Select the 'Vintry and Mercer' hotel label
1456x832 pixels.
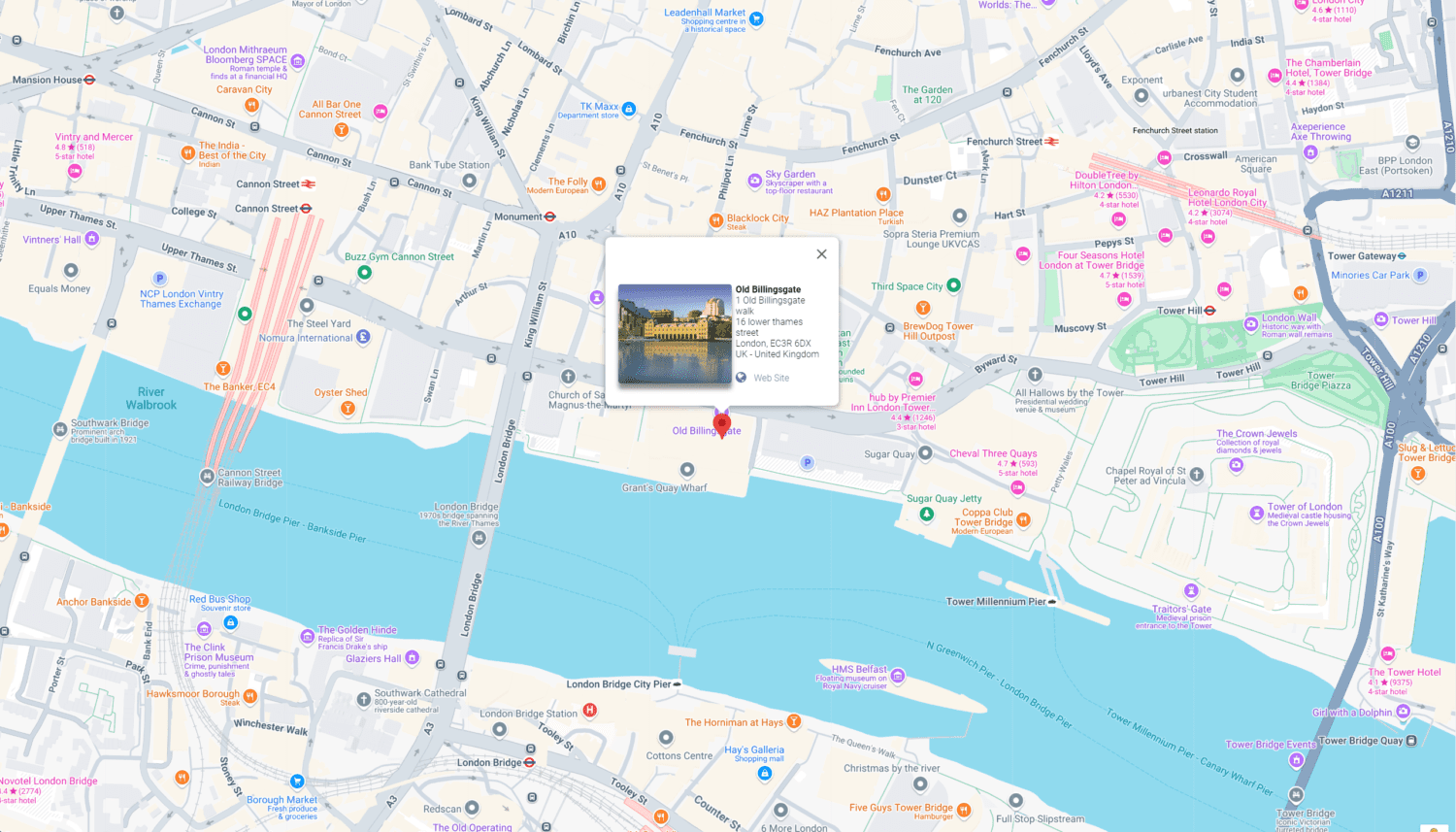[x=94, y=137]
